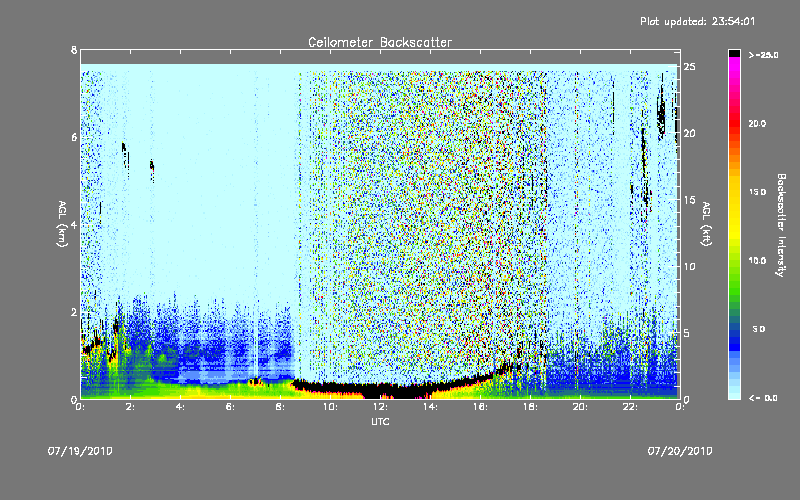
Task: Select the red colorbar region near 20.0
Action: 734,124
